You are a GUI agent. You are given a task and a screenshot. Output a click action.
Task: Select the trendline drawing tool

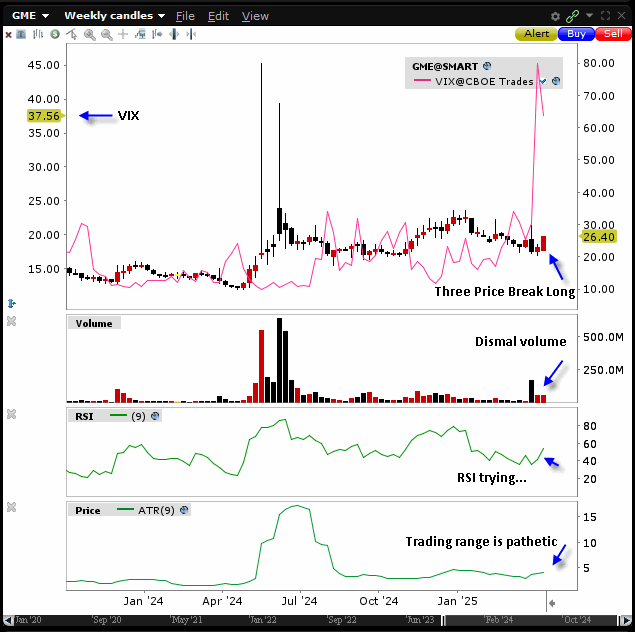pos(72,34)
